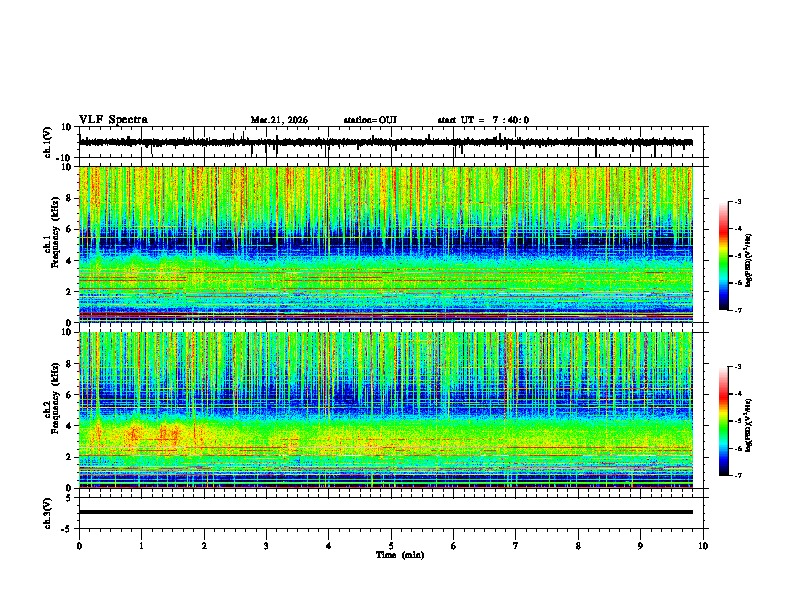Viewport: 792px width, 612px height.
Task: Click the "2" kHz tick on ch.2 spectrogram
Action: tap(69, 457)
